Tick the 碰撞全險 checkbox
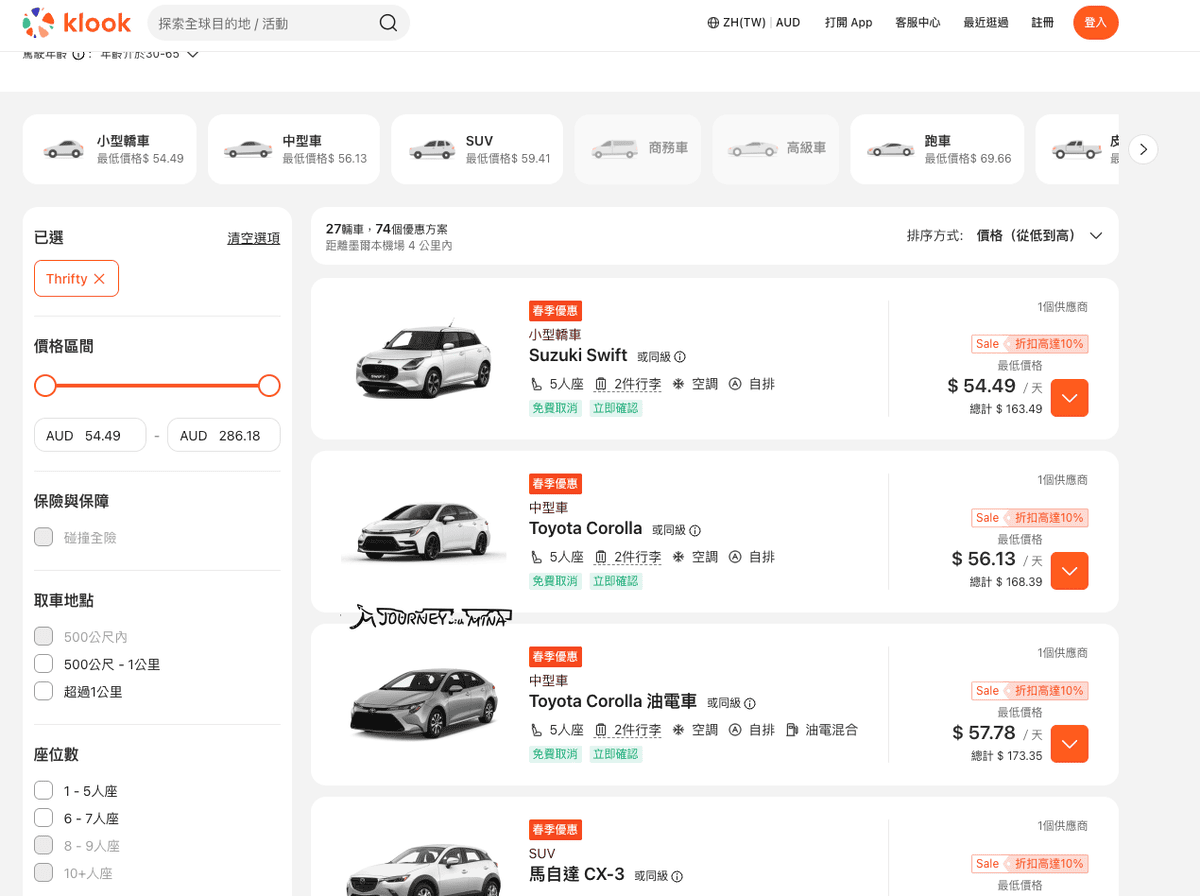 click(43, 537)
